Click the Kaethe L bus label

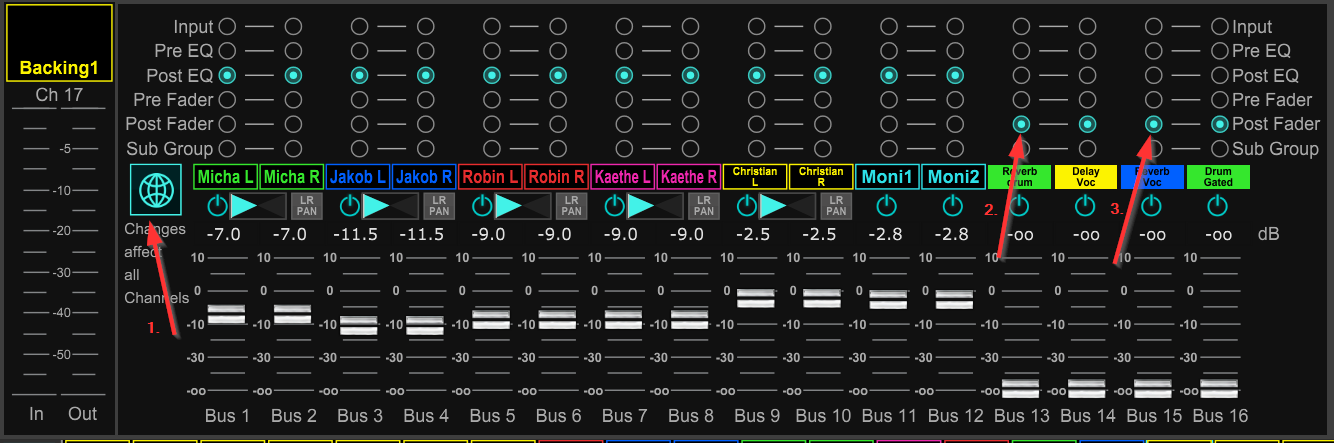pyautogui.click(x=623, y=178)
